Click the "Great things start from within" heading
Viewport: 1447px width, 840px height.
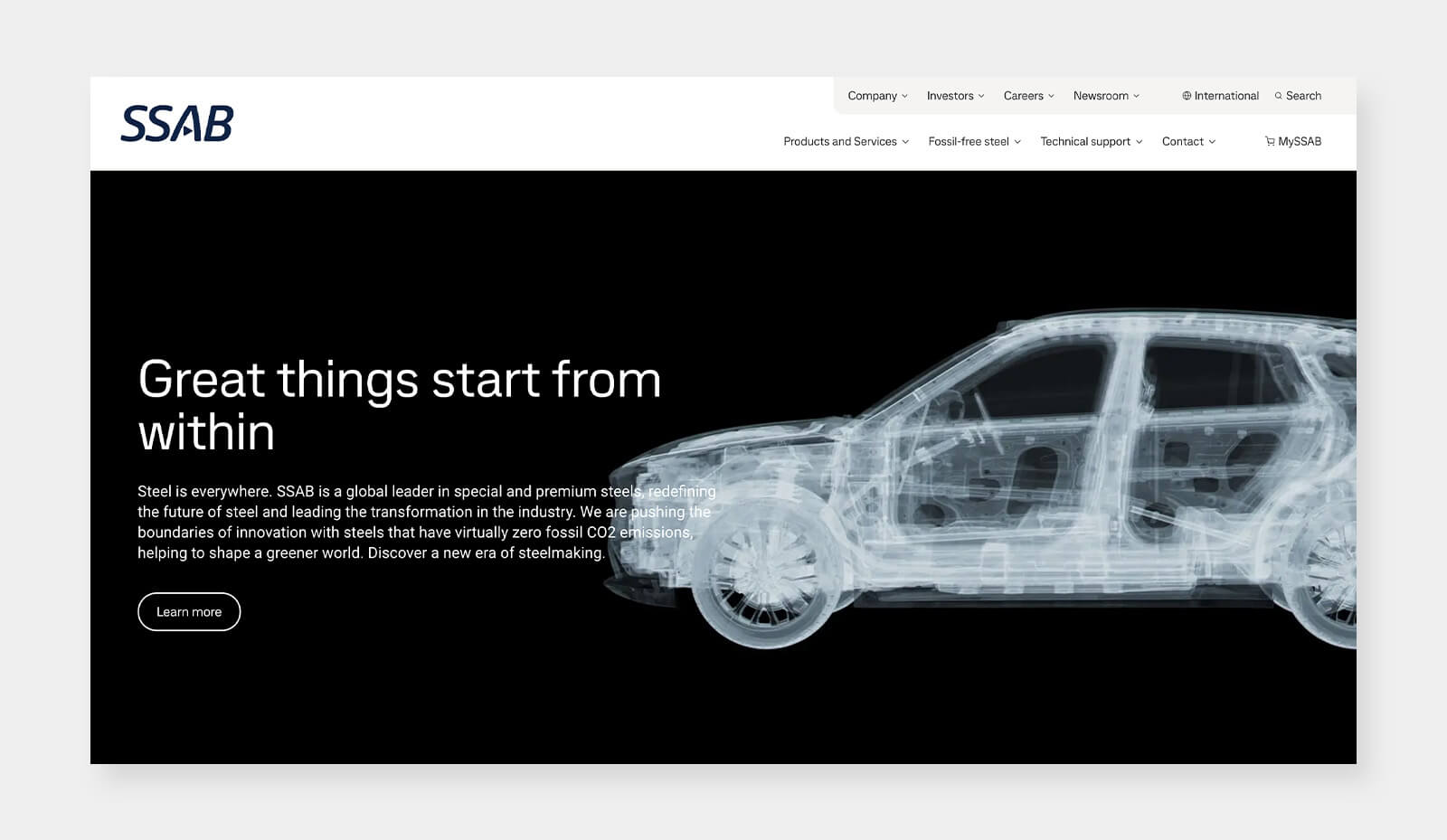tap(399, 405)
